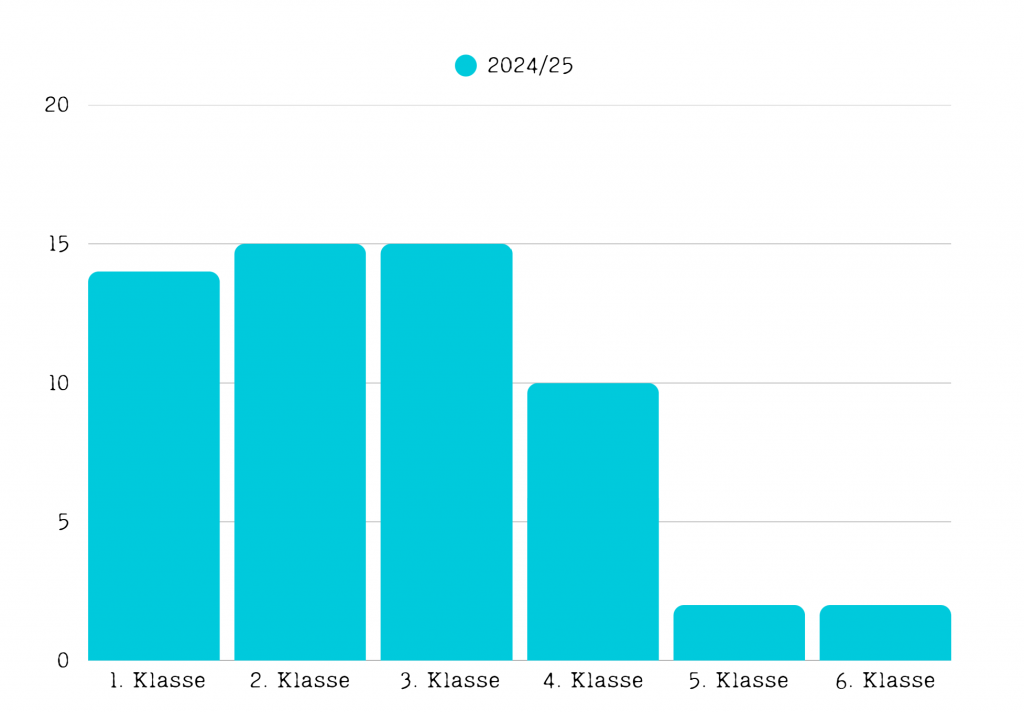Toggle the 2024/25 series legend label
Viewport: 1024px width, 712px height.
click(x=530, y=66)
